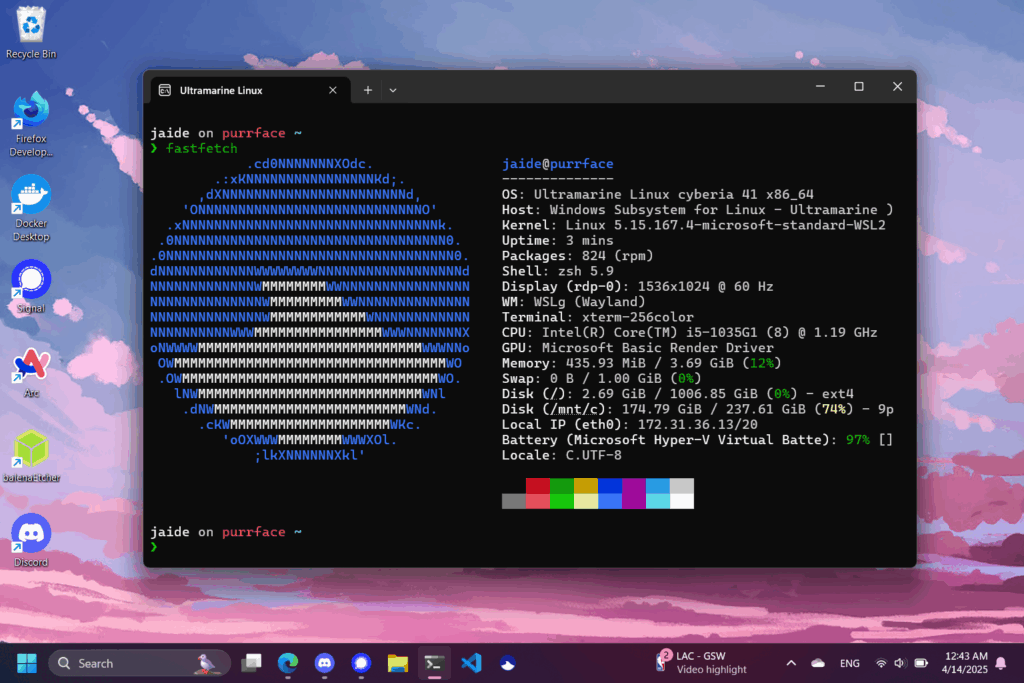The image size is (1024, 683).
Task: Click the Memory usage line
Action: 641,364
